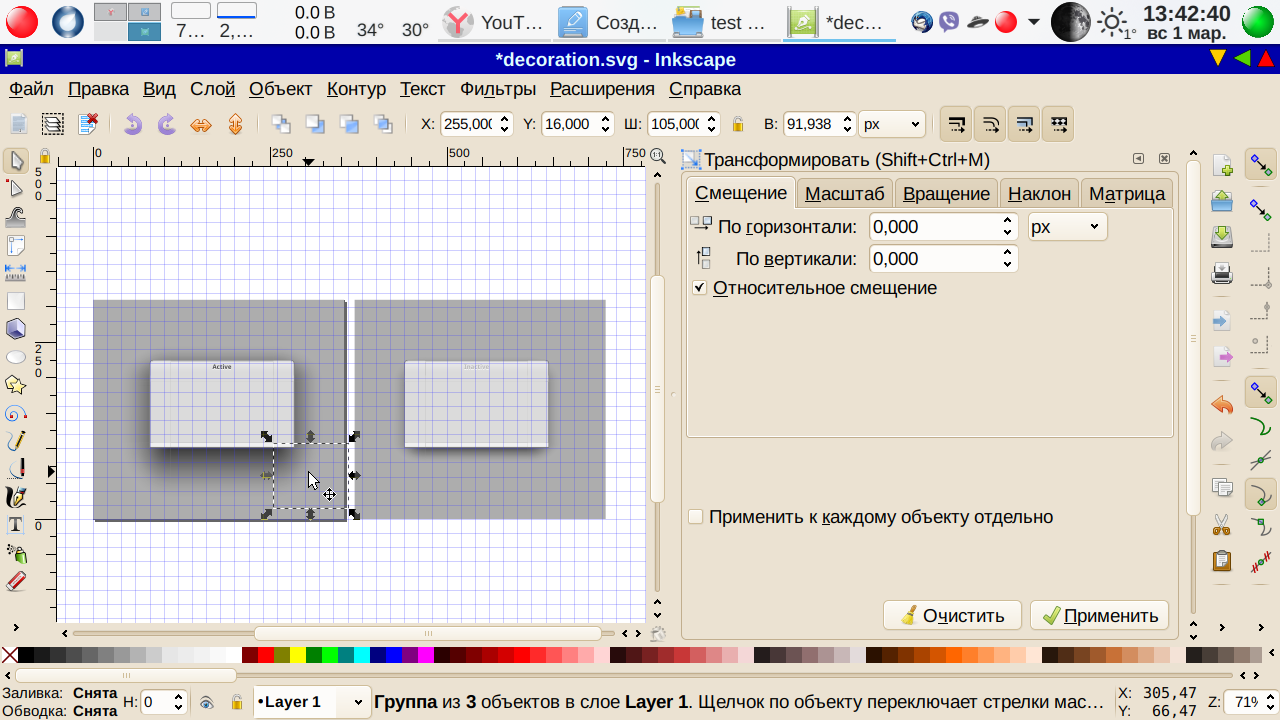The image size is (1280, 720).
Task: Click the Cut scissors icon
Action: (1222, 524)
